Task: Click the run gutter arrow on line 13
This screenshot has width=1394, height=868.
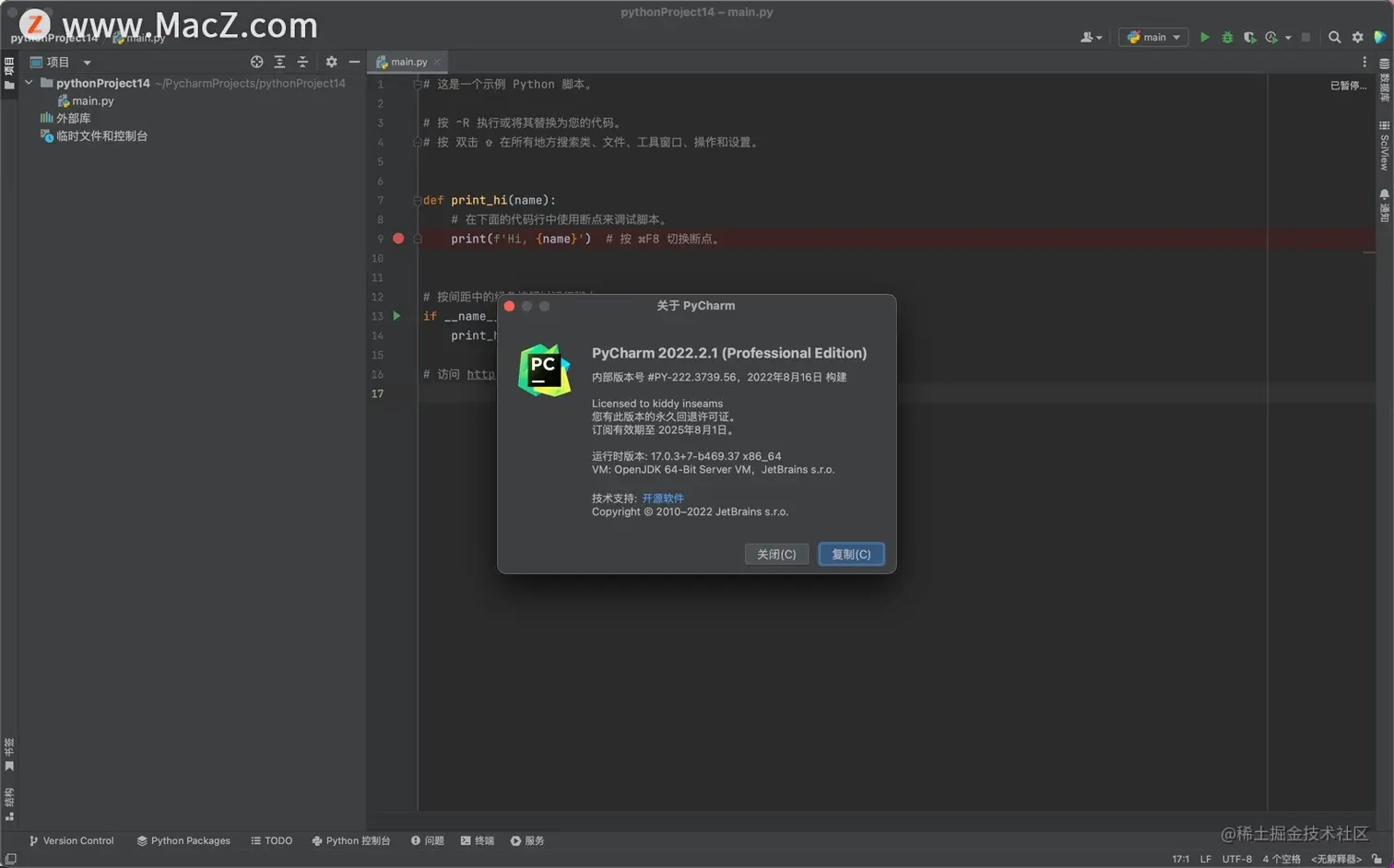Action: 397,316
